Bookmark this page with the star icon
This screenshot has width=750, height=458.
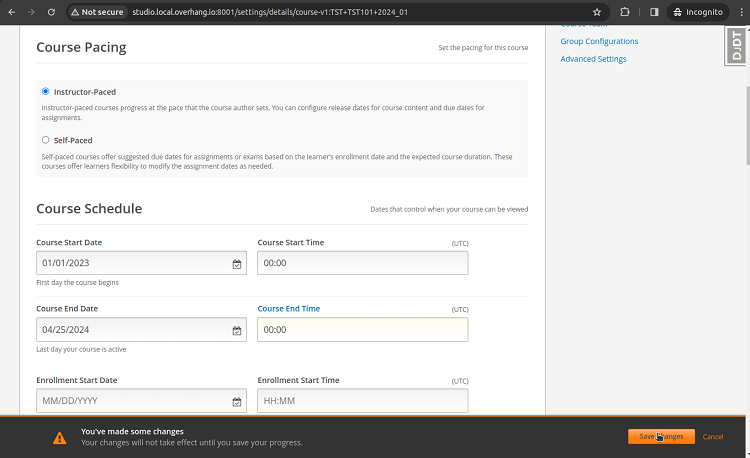(597, 12)
